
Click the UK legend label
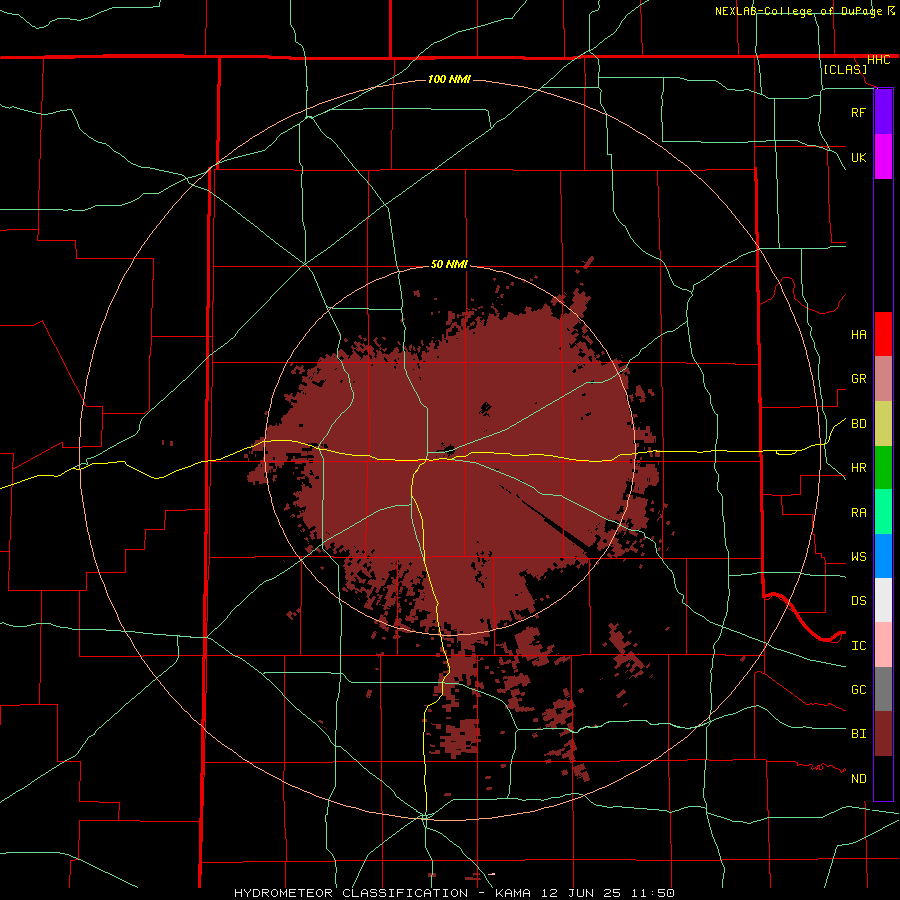858,157
